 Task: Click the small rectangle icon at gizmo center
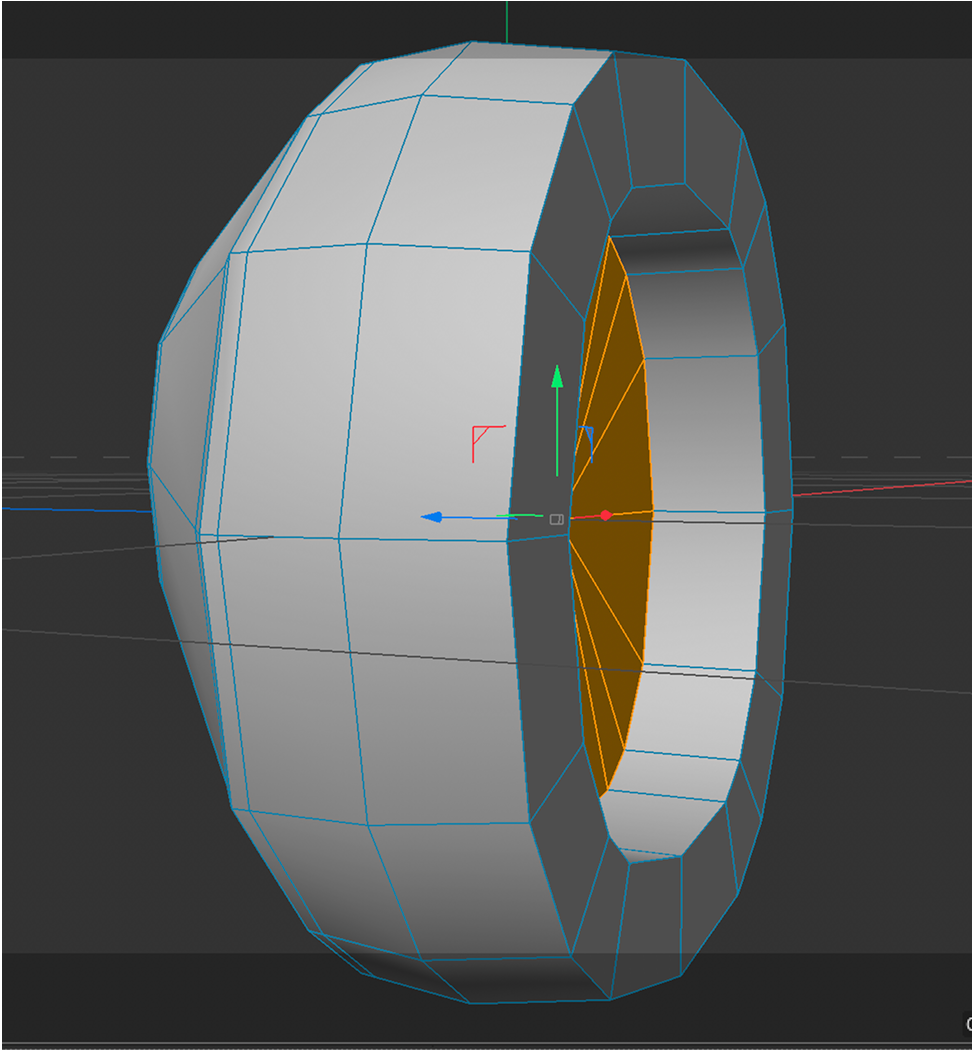[x=555, y=519]
